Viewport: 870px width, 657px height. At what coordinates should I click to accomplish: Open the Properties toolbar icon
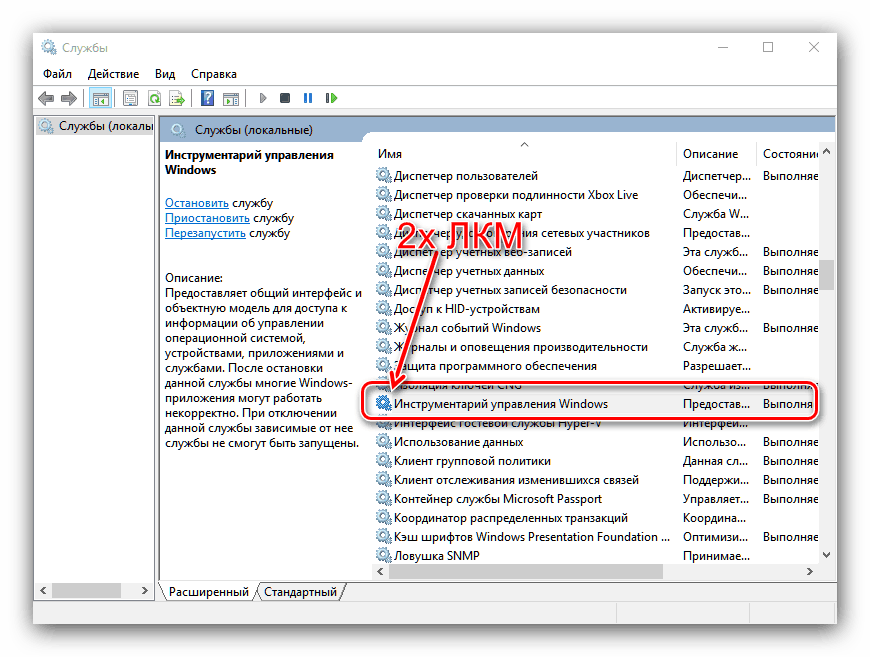[130, 99]
